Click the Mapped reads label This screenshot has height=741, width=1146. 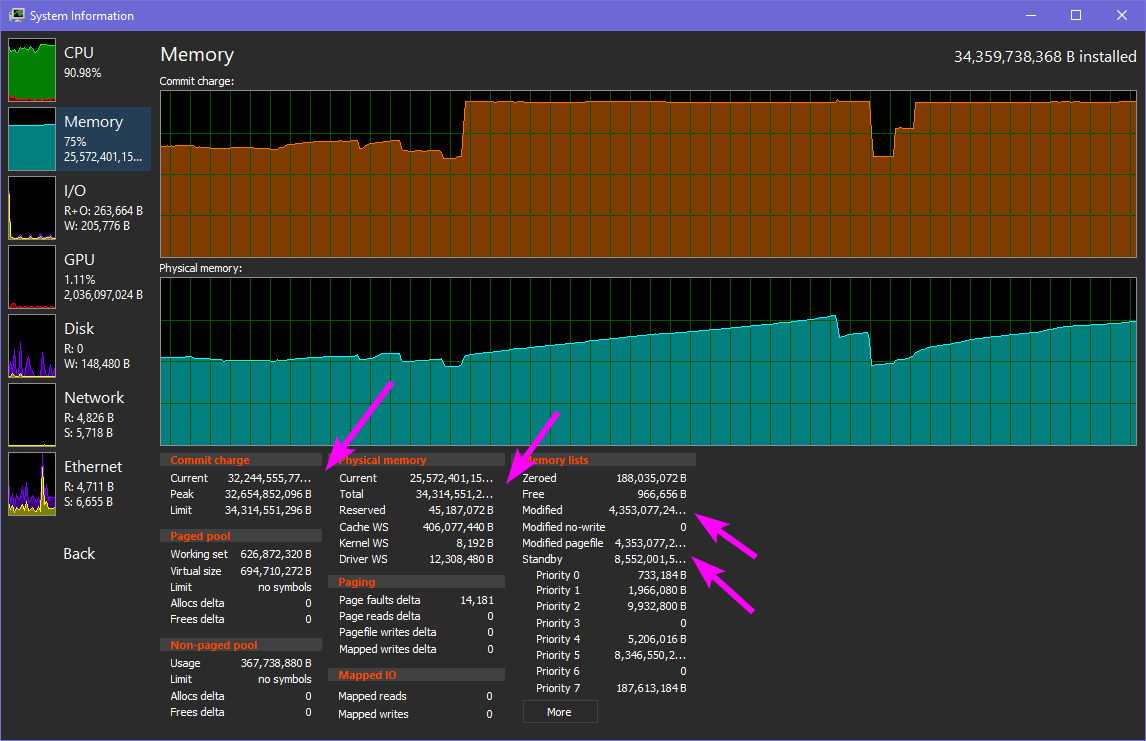point(373,696)
